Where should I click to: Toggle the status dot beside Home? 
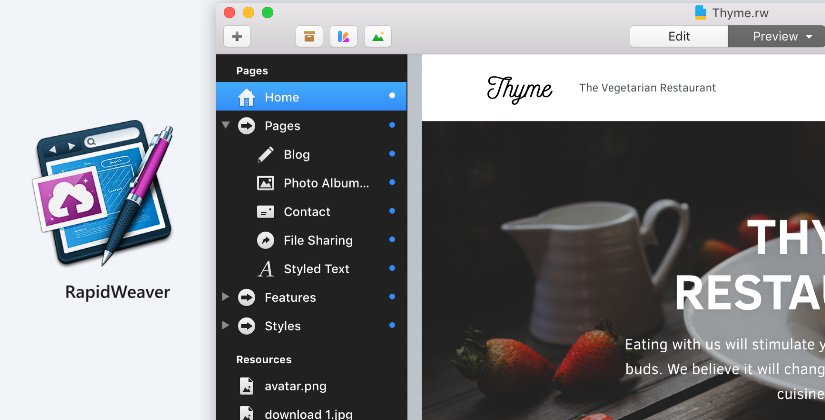(392, 96)
